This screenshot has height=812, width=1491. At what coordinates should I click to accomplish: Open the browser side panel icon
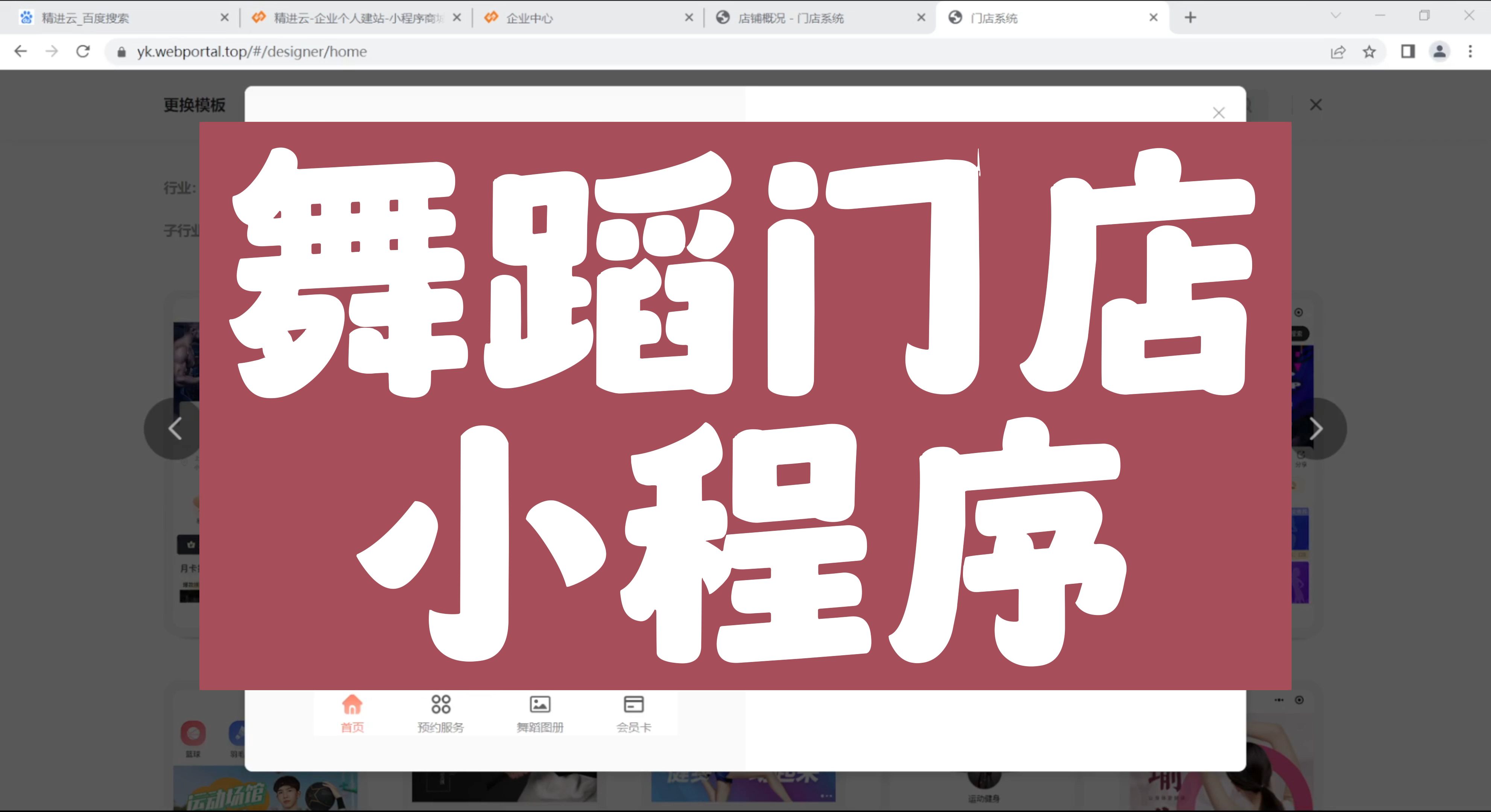tap(1407, 52)
